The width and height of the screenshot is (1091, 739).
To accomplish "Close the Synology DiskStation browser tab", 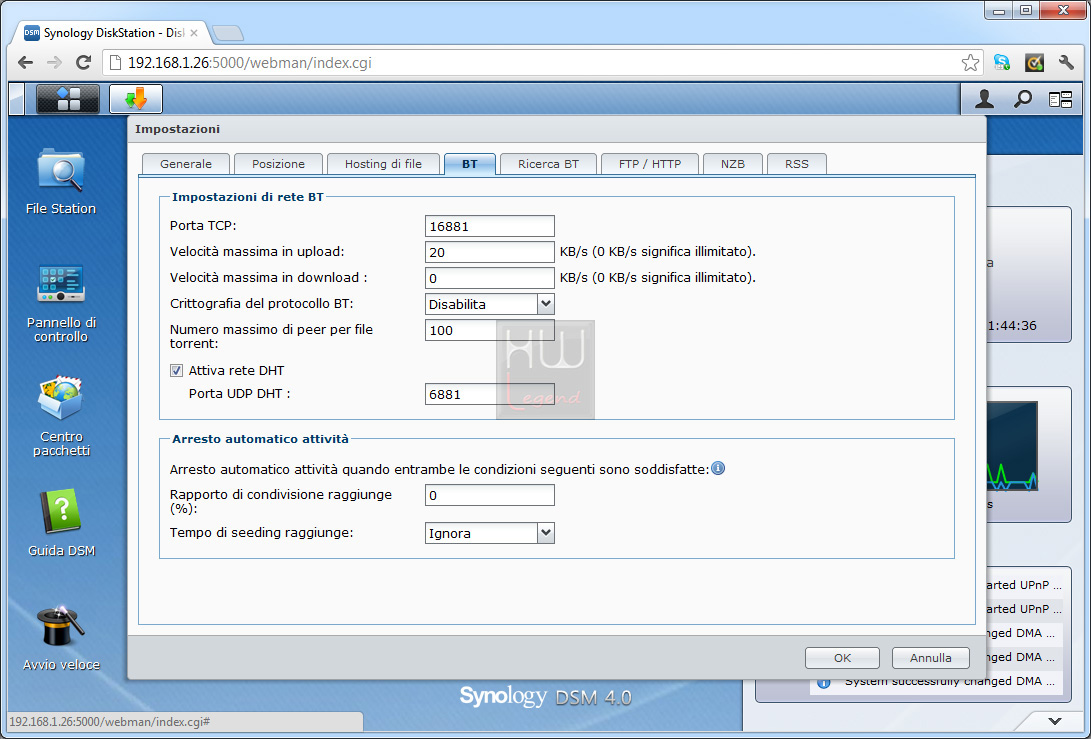I will coord(194,33).
